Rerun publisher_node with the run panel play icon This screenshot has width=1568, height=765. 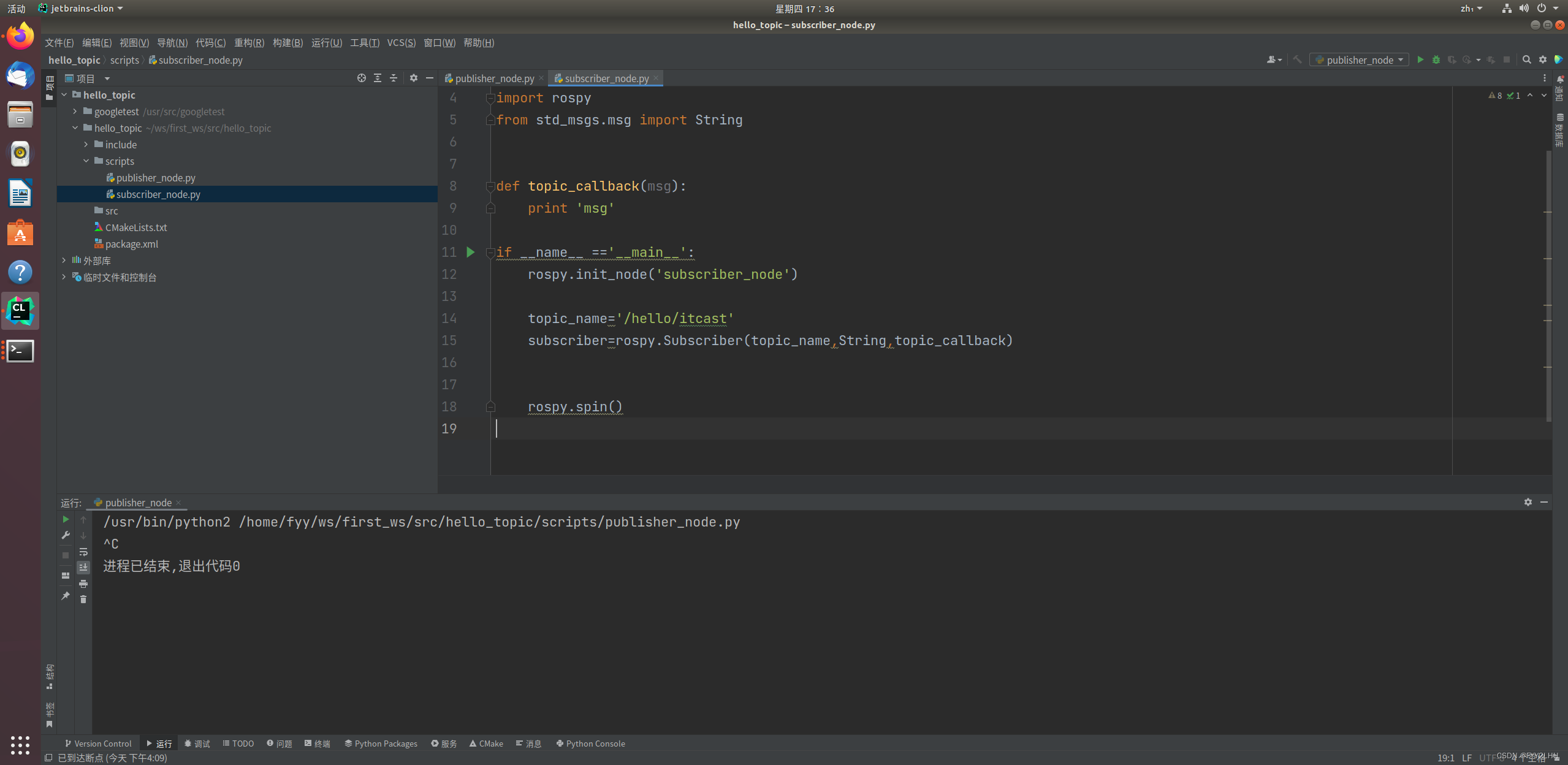66,519
